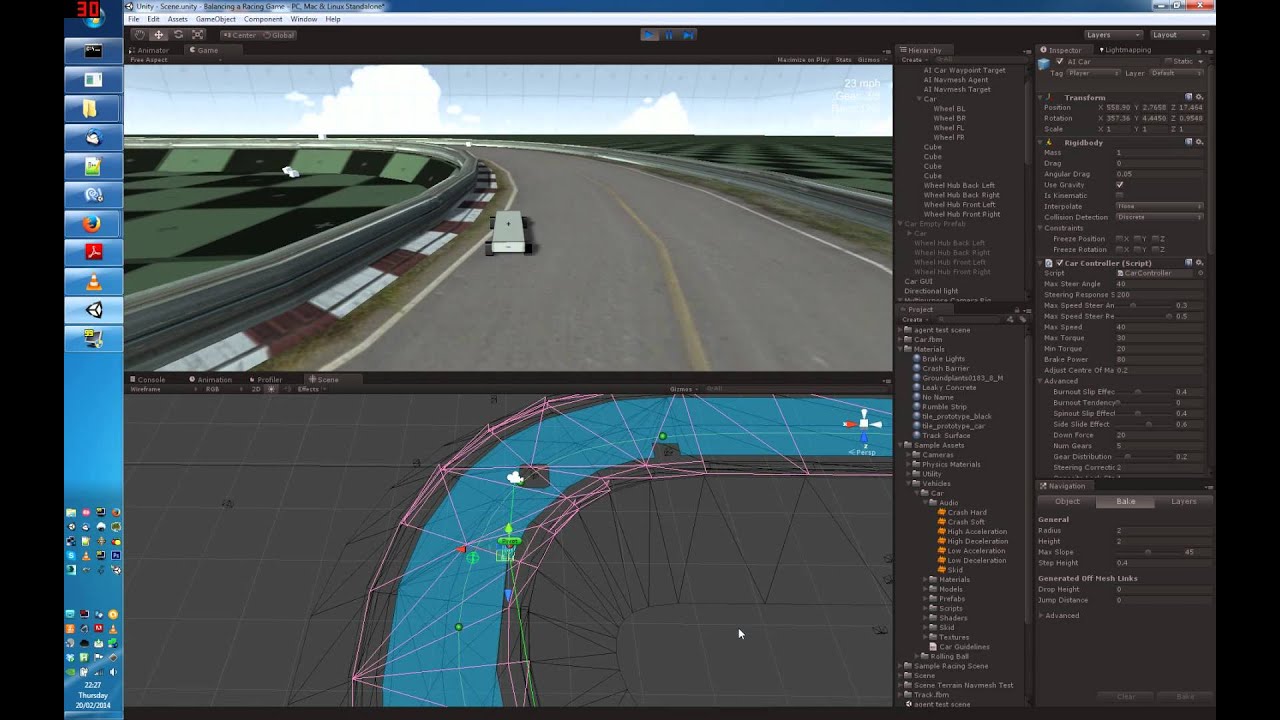This screenshot has height=720, width=1280.
Task: Click the Bake button in Navigation panel
Action: tap(1183, 696)
